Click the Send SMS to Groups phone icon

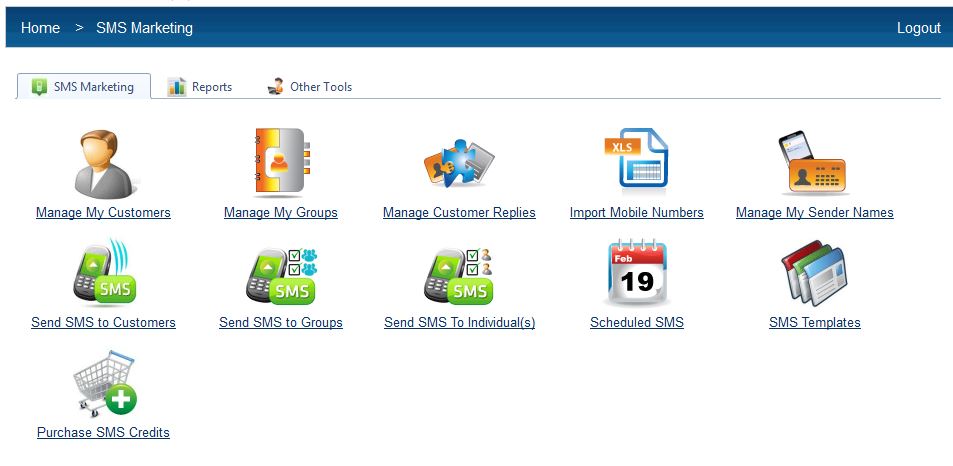281,275
